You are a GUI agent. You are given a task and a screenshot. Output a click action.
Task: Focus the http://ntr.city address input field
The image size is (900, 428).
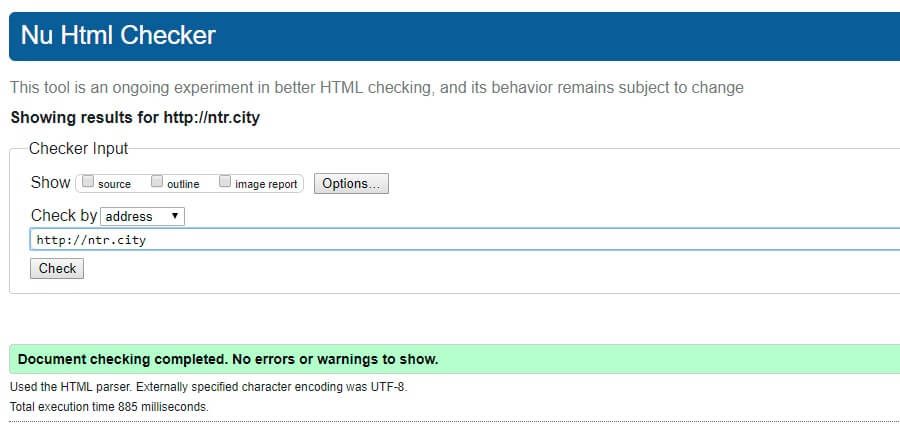click(465, 239)
